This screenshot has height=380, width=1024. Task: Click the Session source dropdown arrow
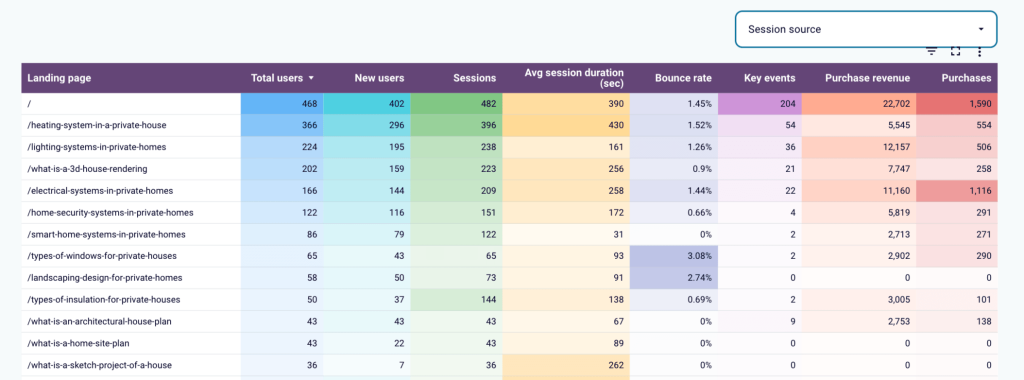pyautogui.click(x=981, y=29)
